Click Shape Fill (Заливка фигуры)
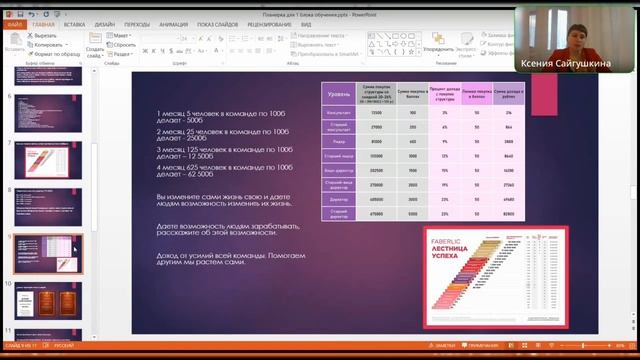The image size is (640, 360). [x=498, y=36]
